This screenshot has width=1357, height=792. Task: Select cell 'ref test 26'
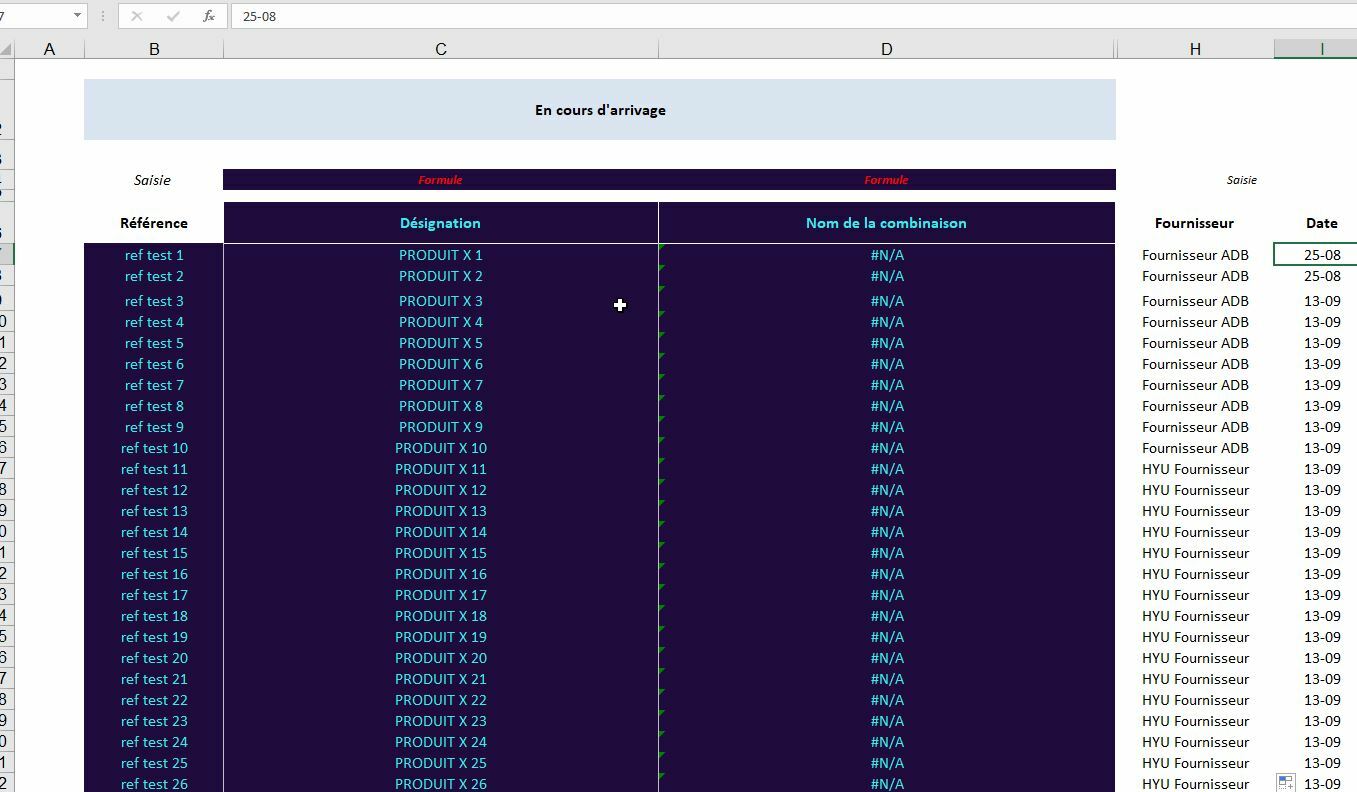click(154, 783)
